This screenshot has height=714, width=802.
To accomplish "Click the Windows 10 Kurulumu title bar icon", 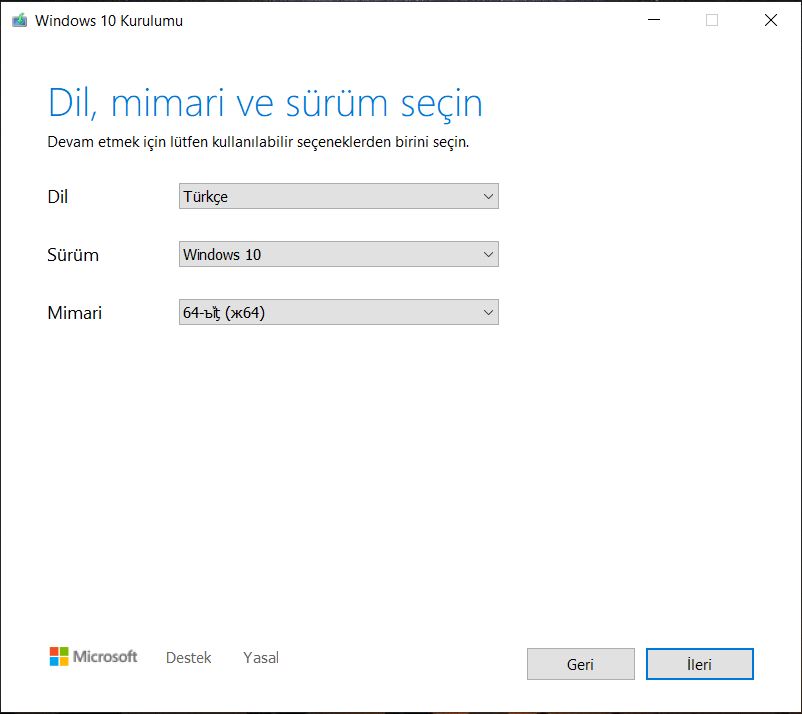I will pos(19,20).
